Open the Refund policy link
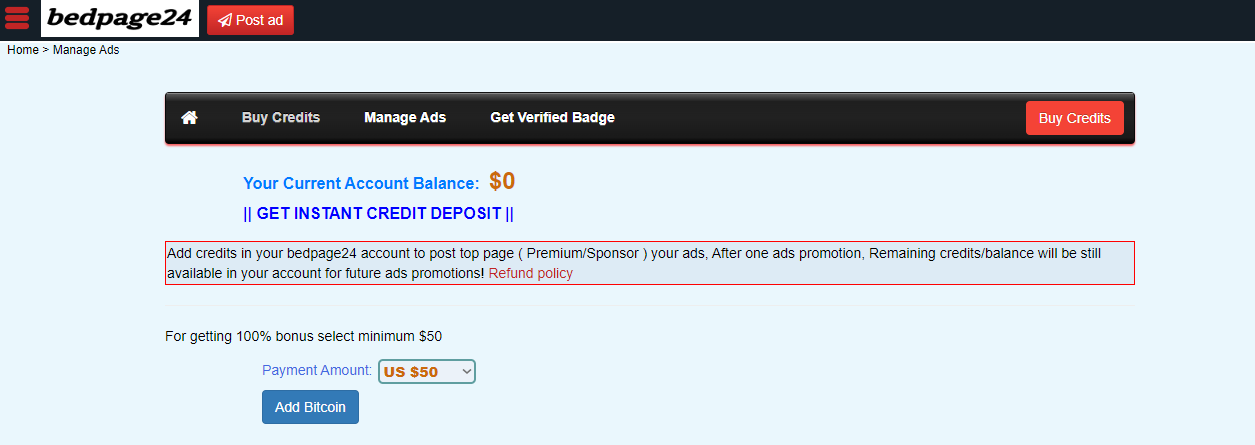 [530, 273]
